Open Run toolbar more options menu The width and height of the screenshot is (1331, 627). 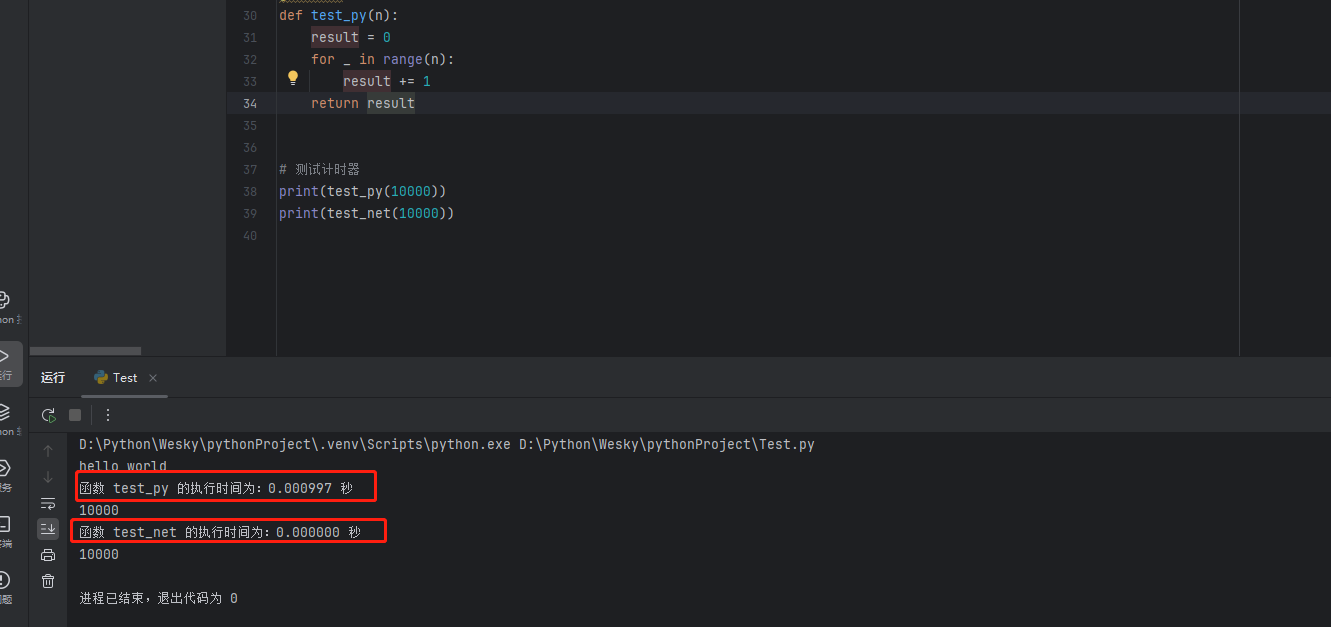point(108,415)
